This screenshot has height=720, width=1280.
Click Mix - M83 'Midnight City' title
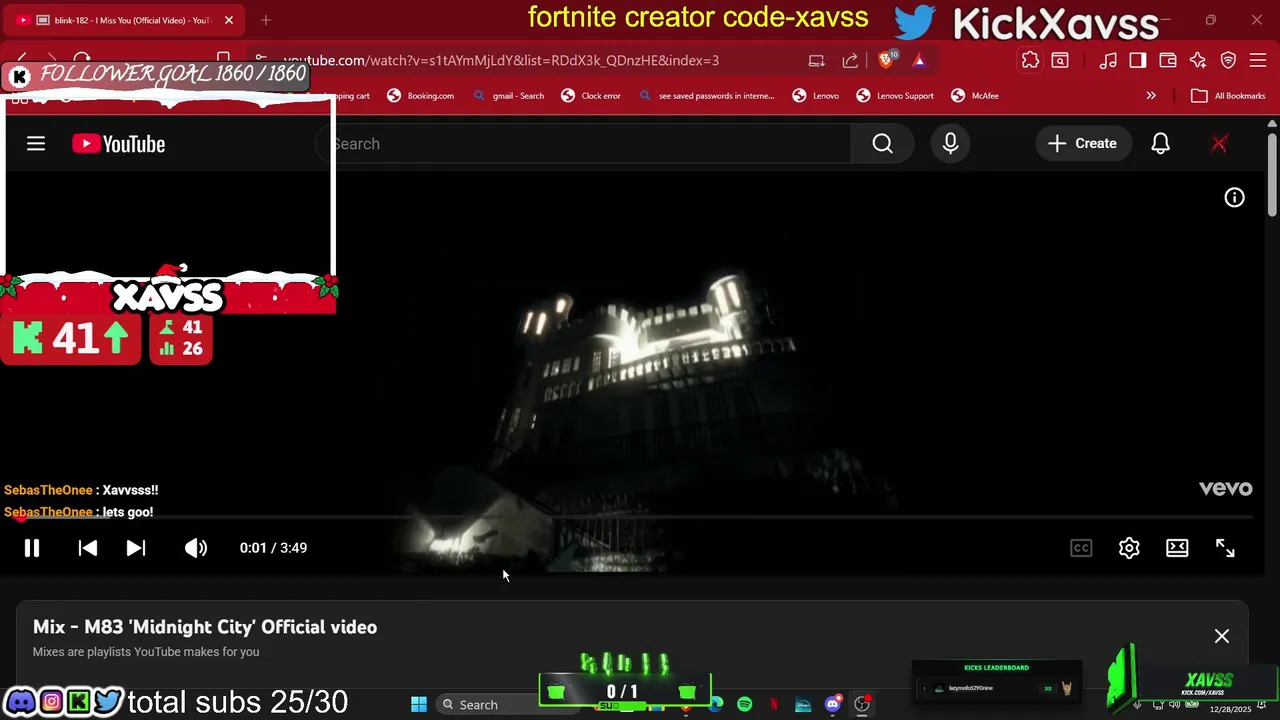tap(205, 627)
